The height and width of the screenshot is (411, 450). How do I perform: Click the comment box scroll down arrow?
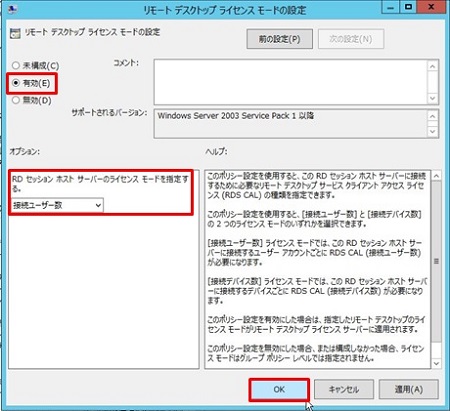432,98
